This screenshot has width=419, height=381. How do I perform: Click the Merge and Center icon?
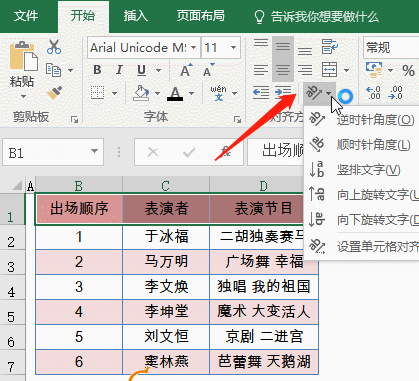[330, 70]
